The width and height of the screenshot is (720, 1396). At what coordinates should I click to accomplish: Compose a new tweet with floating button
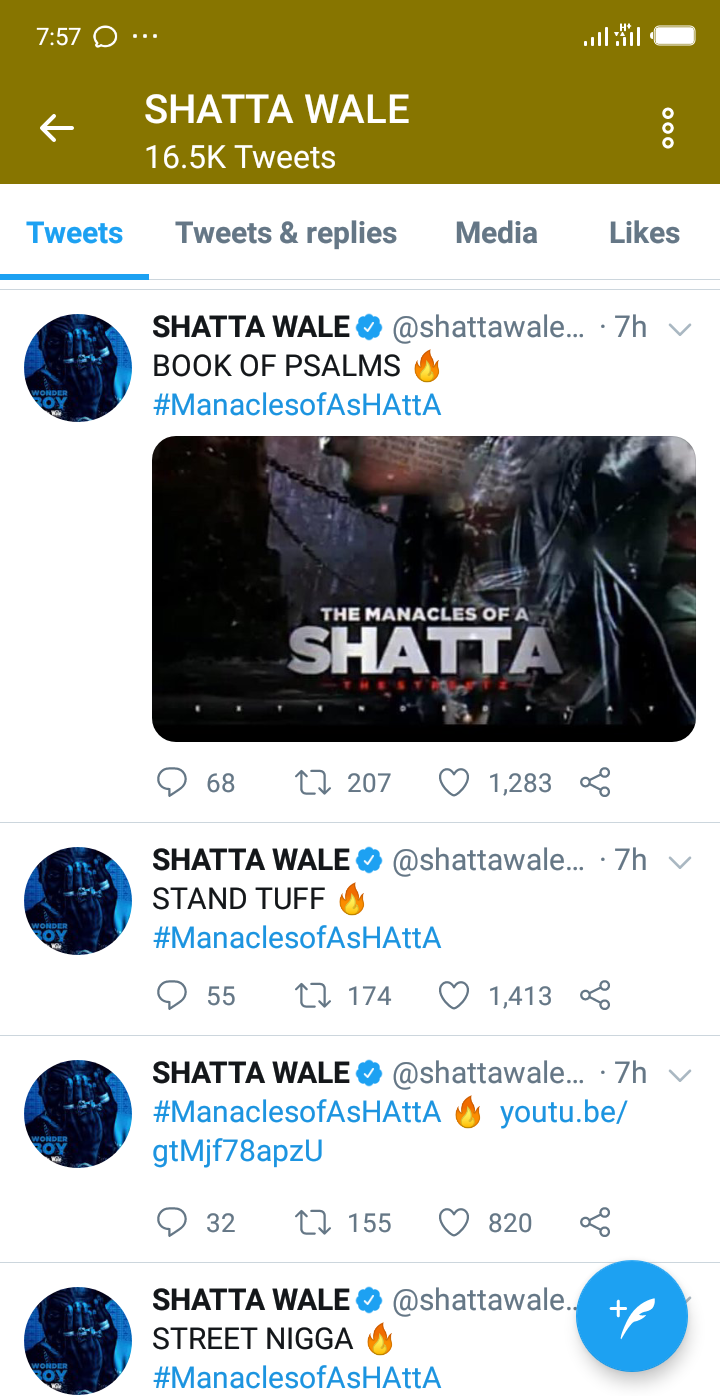(632, 1314)
